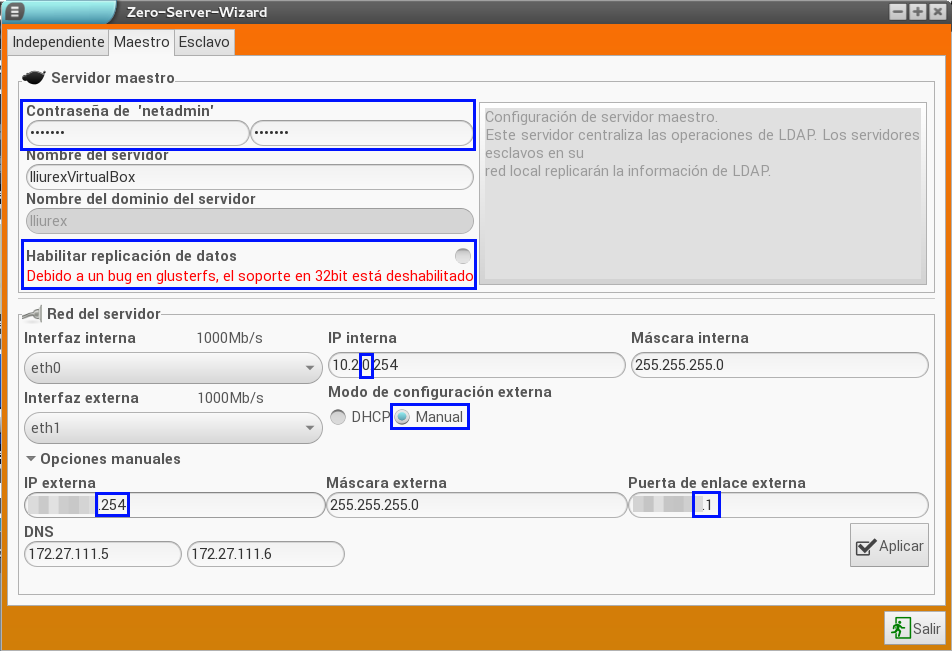Maximize the Zero-Server-Wizard window

click(917, 12)
